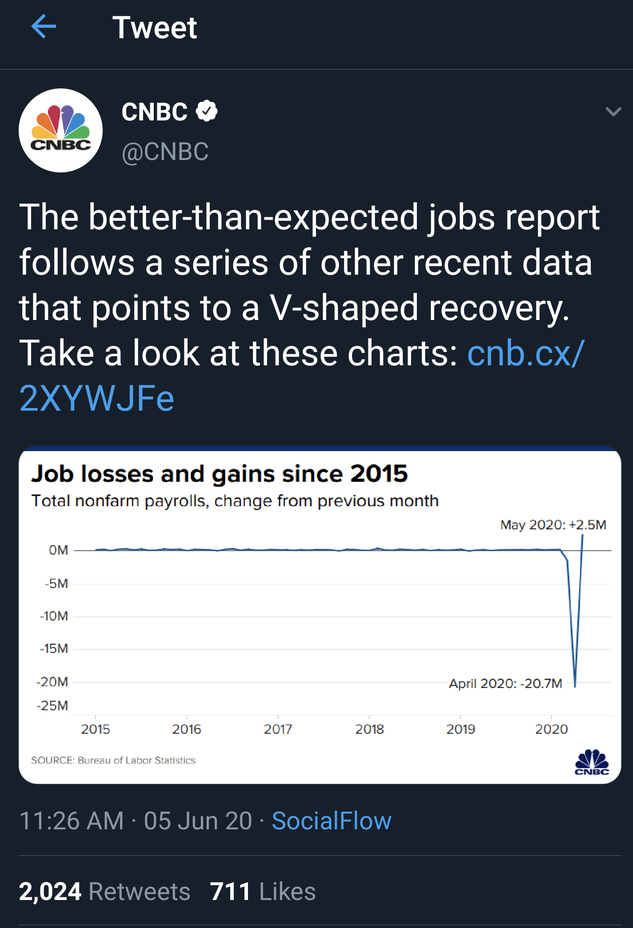Tap the Tweet header title
Screen dimensions: 633x928
[155, 27]
